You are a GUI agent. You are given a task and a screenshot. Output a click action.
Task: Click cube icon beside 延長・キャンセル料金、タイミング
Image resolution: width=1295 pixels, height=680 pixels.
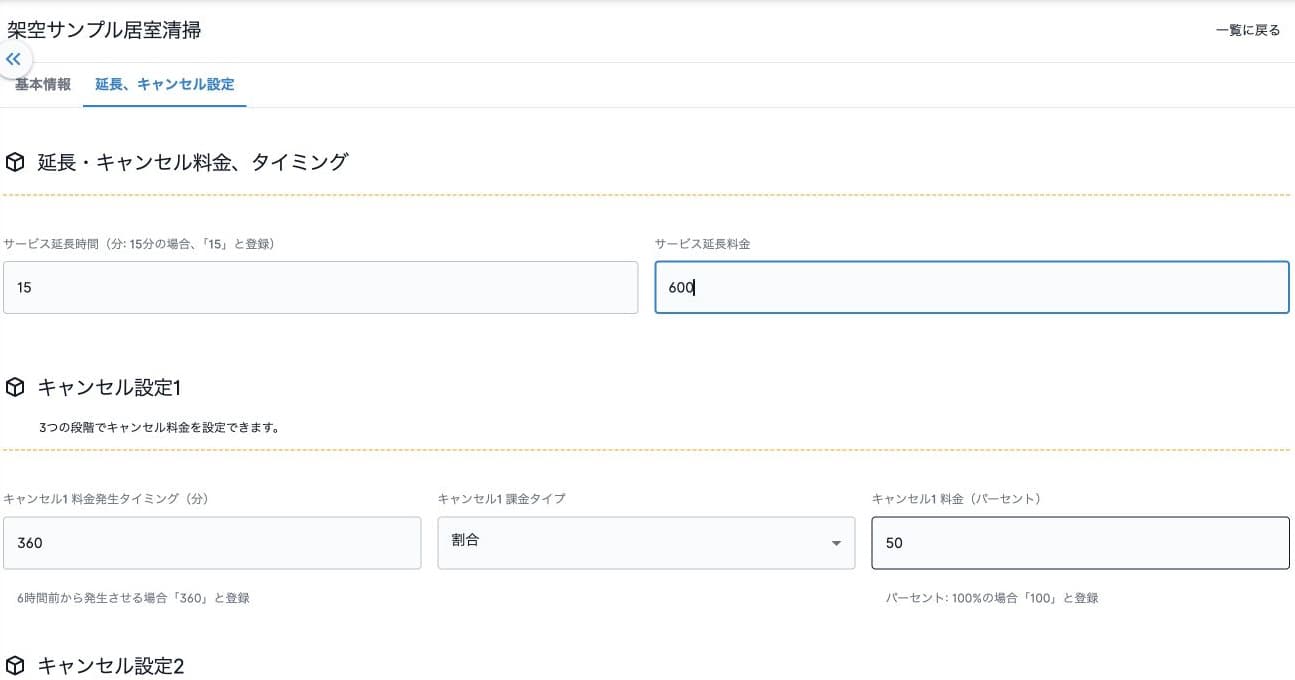coord(15,162)
